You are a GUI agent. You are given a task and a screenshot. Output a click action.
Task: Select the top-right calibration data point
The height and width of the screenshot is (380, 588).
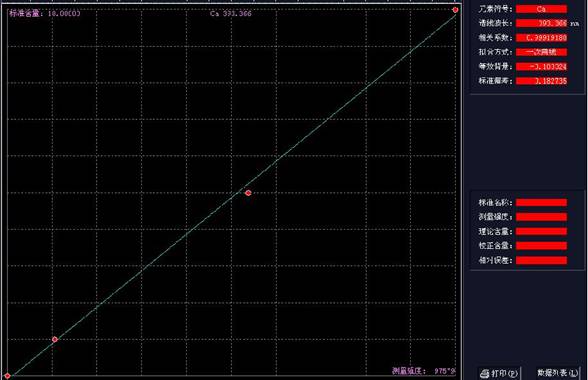click(x=455, y=10)
